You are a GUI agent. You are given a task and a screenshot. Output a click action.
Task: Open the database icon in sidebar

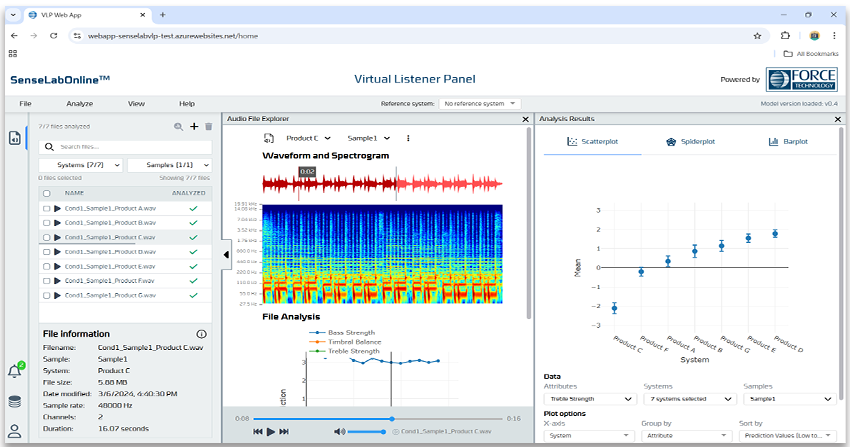point(15,402)
